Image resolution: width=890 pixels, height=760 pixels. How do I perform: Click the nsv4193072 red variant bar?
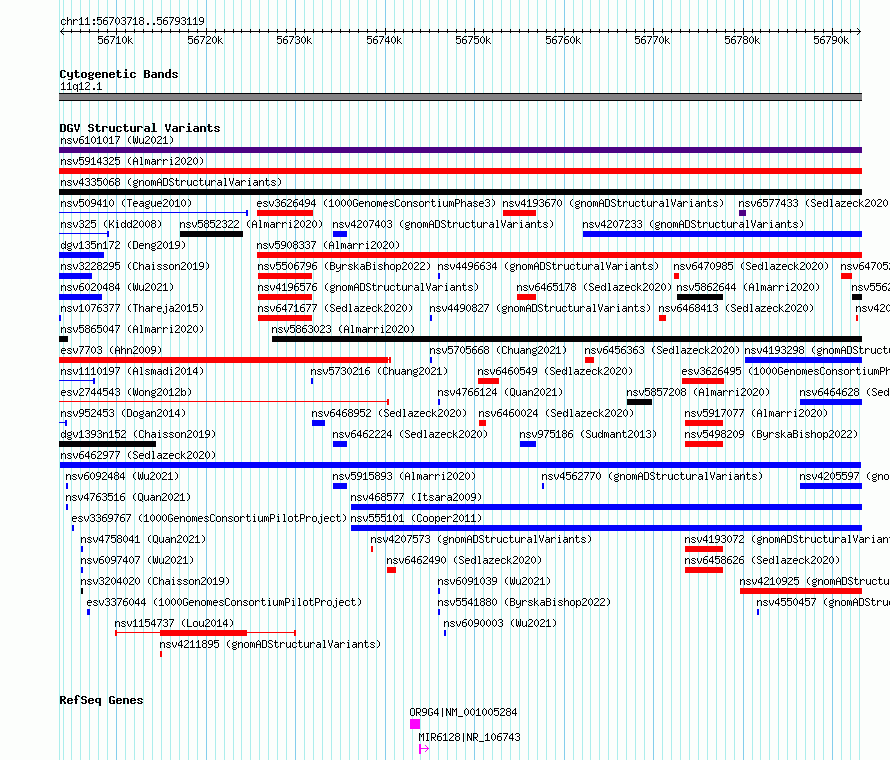(704, 549)
